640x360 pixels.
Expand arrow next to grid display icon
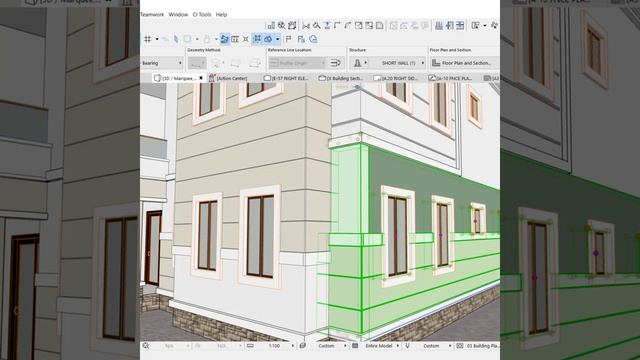pos(157,39)
